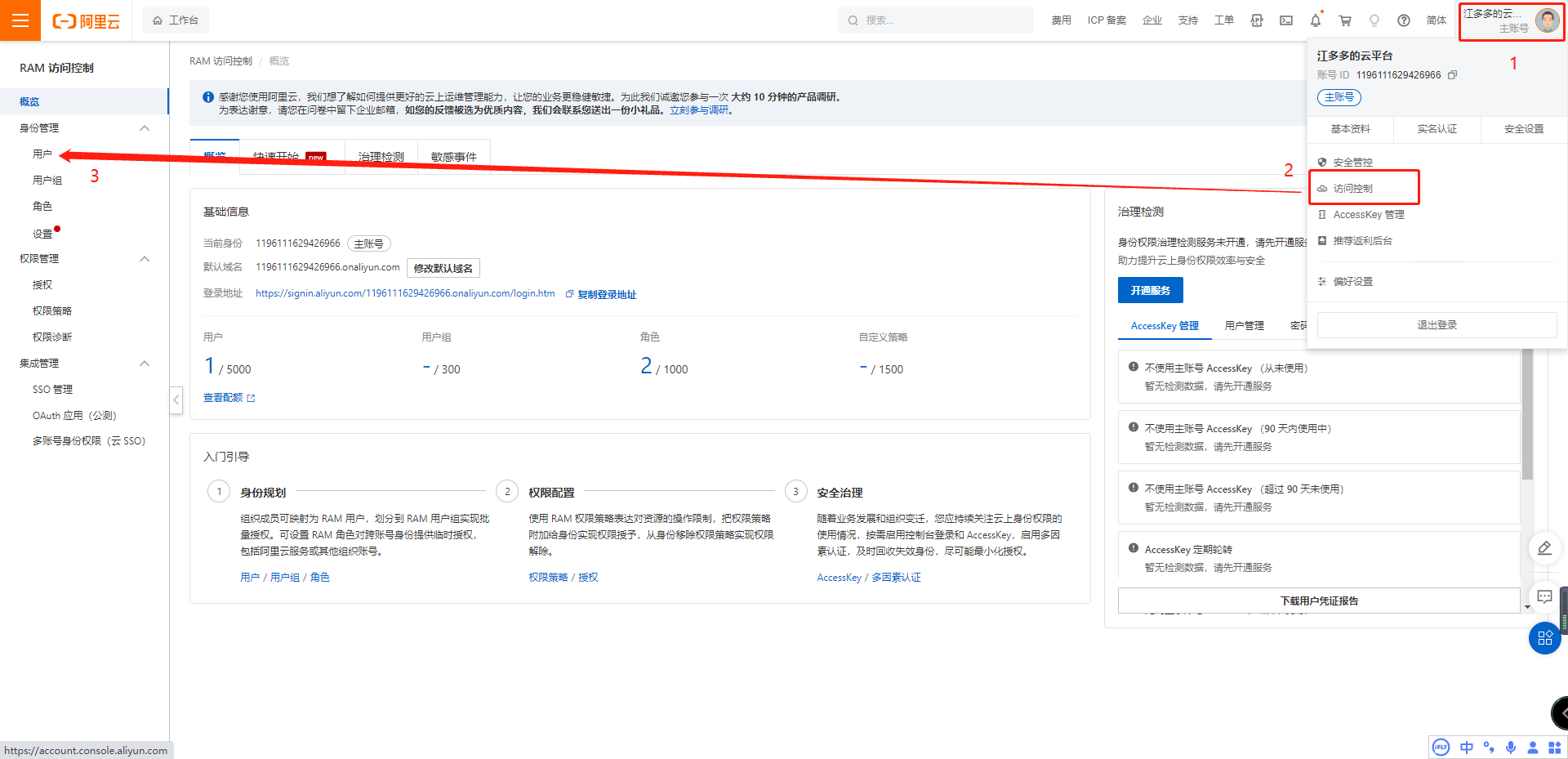Viewport: 1568px width, 759px height.
Task: Collapse the sidebar with the arrow handle
Action: click(176, 400)
